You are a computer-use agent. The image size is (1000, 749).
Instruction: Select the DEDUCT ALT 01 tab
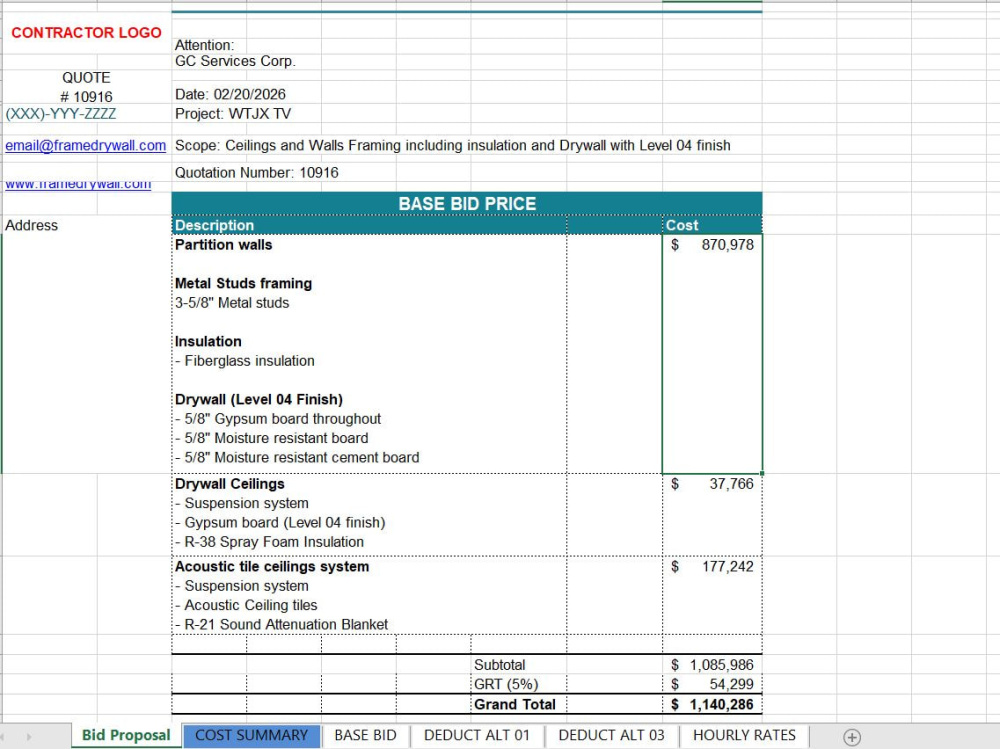[476, 736]
